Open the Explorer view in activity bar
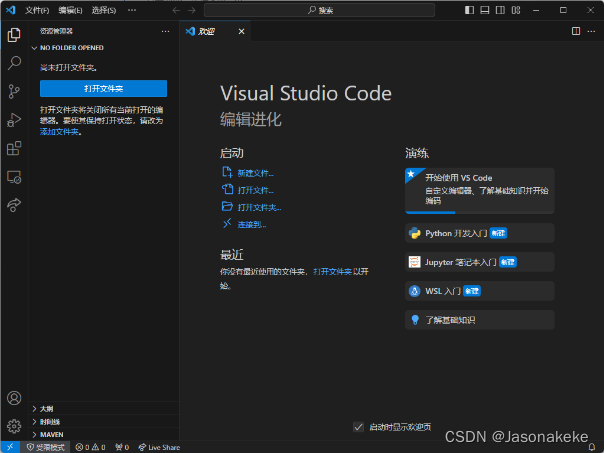604x453 pixels. click(x=14, y=35)
